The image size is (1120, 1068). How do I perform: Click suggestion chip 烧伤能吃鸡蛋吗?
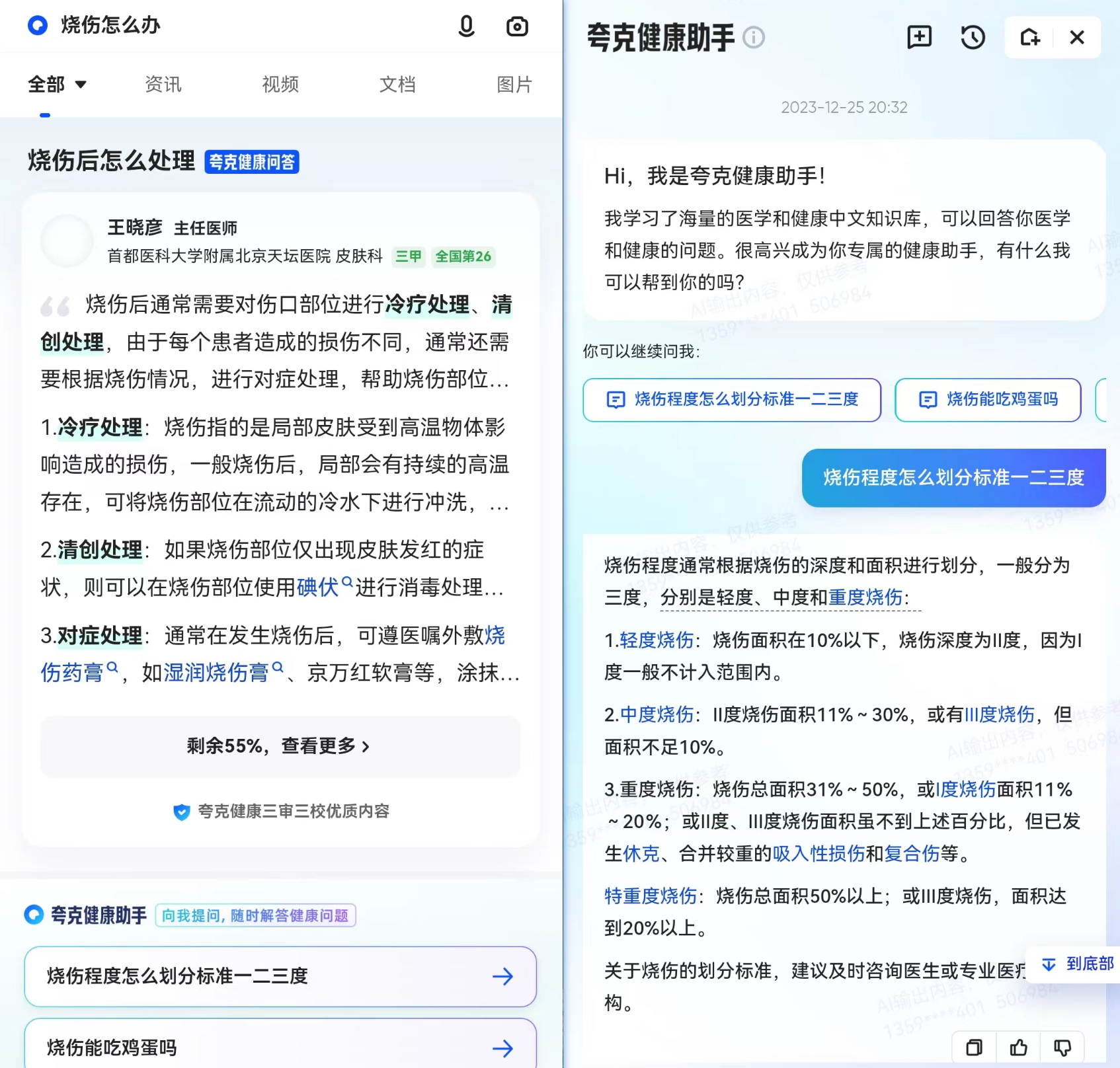988,399
